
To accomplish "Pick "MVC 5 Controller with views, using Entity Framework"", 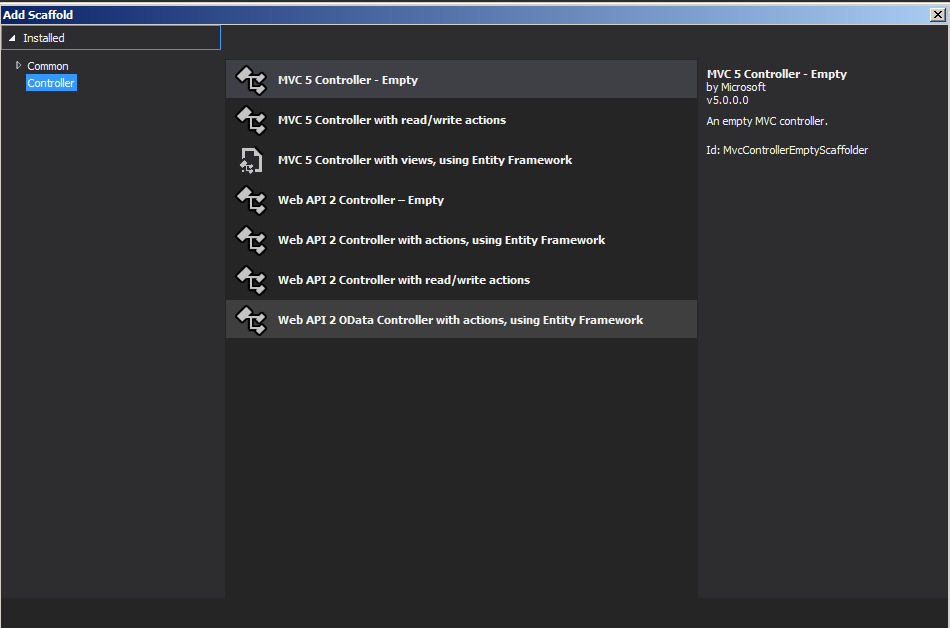I will [x=425, y=160].
